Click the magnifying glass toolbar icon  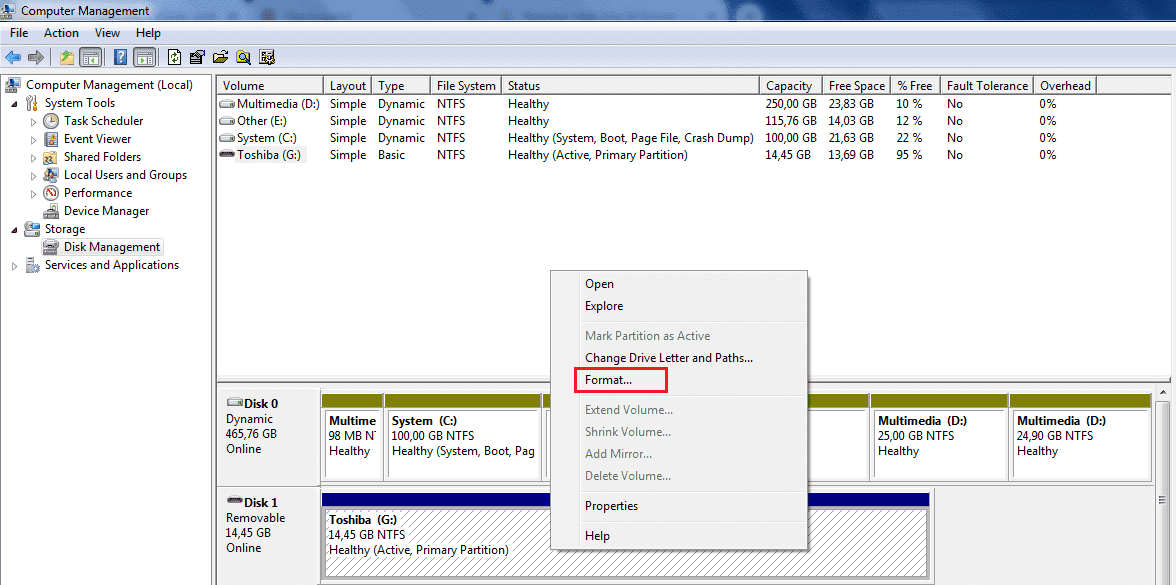click(x=244, y=57)
